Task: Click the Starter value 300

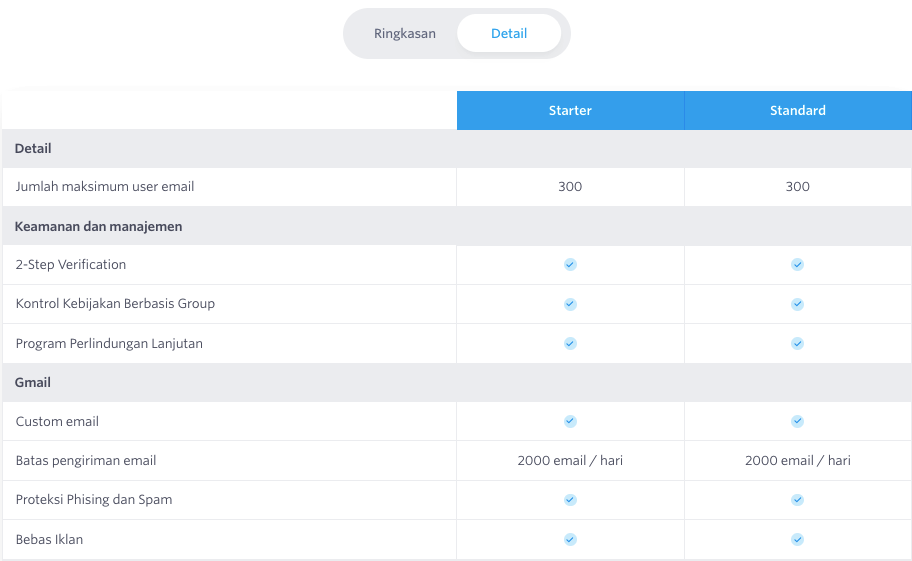Action: point(570,187)
